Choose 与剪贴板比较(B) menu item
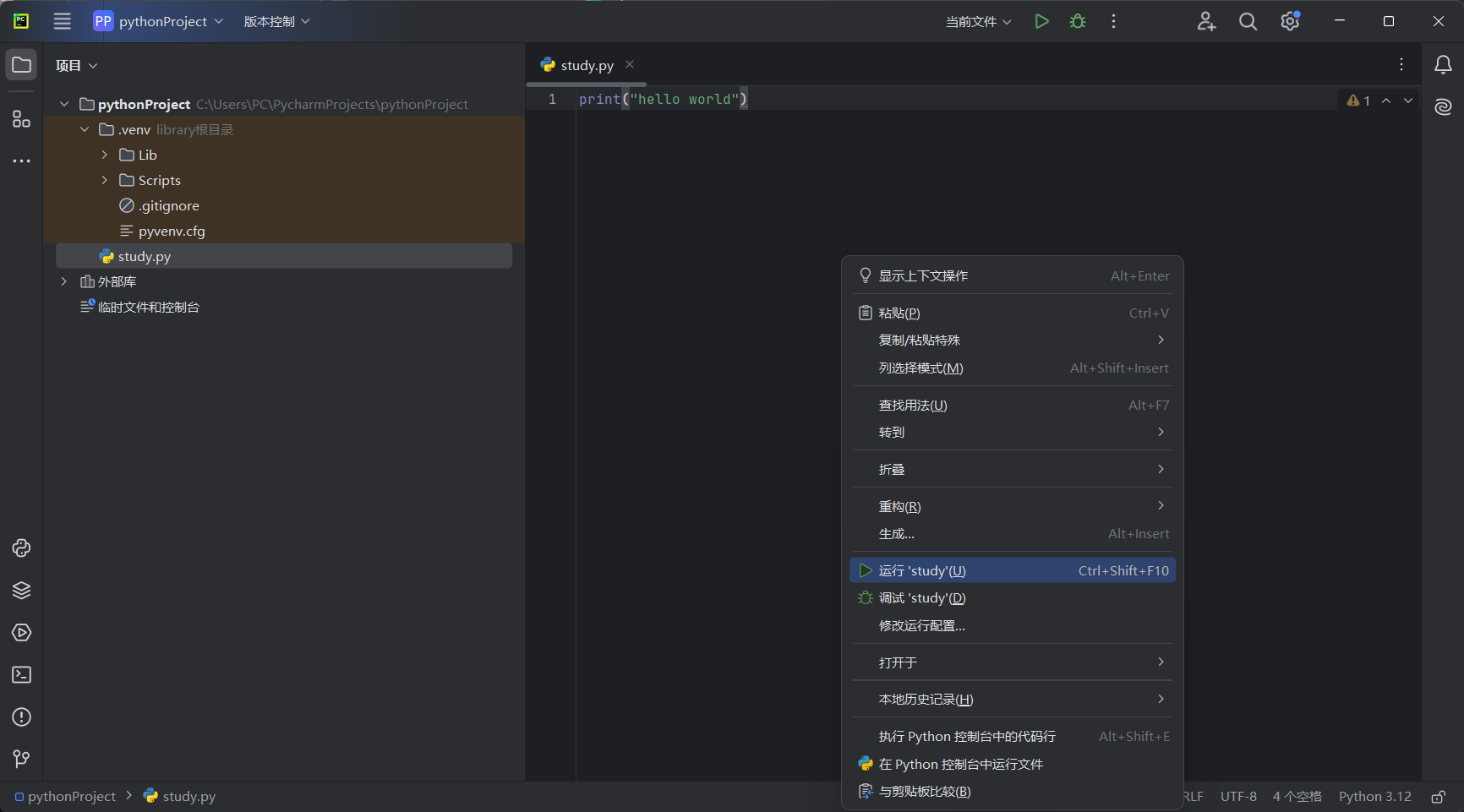1464x812 pixels. coord(1013,791)
